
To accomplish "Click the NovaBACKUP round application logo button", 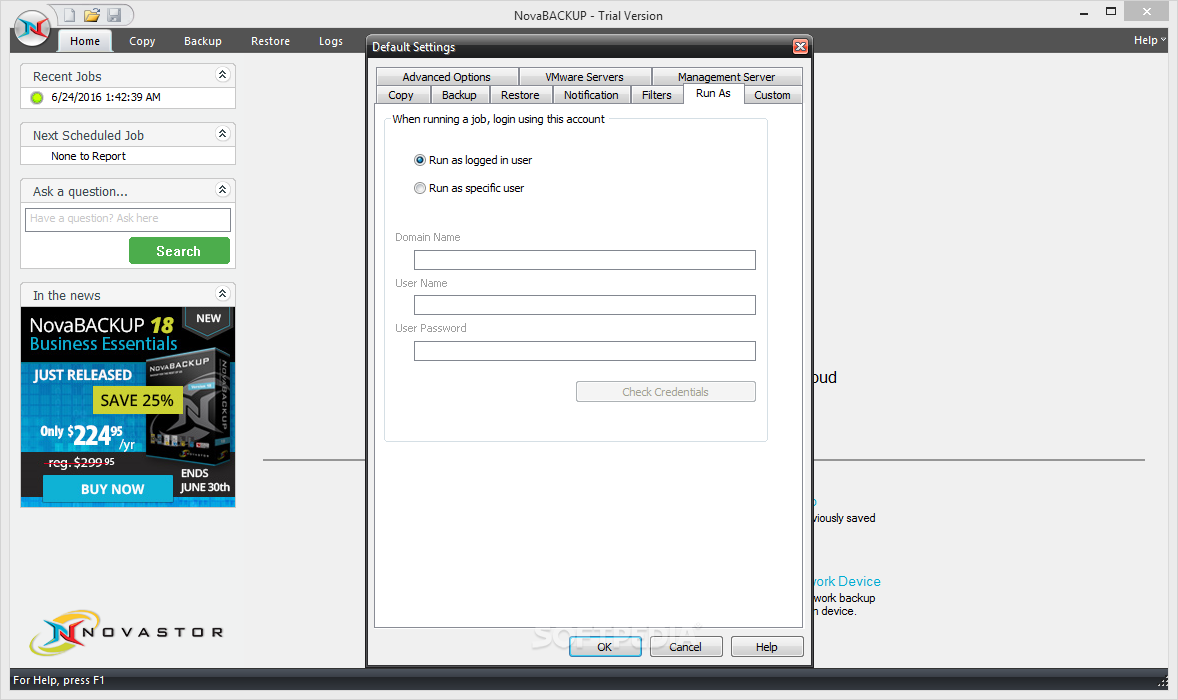I will [x=32, y=29].
